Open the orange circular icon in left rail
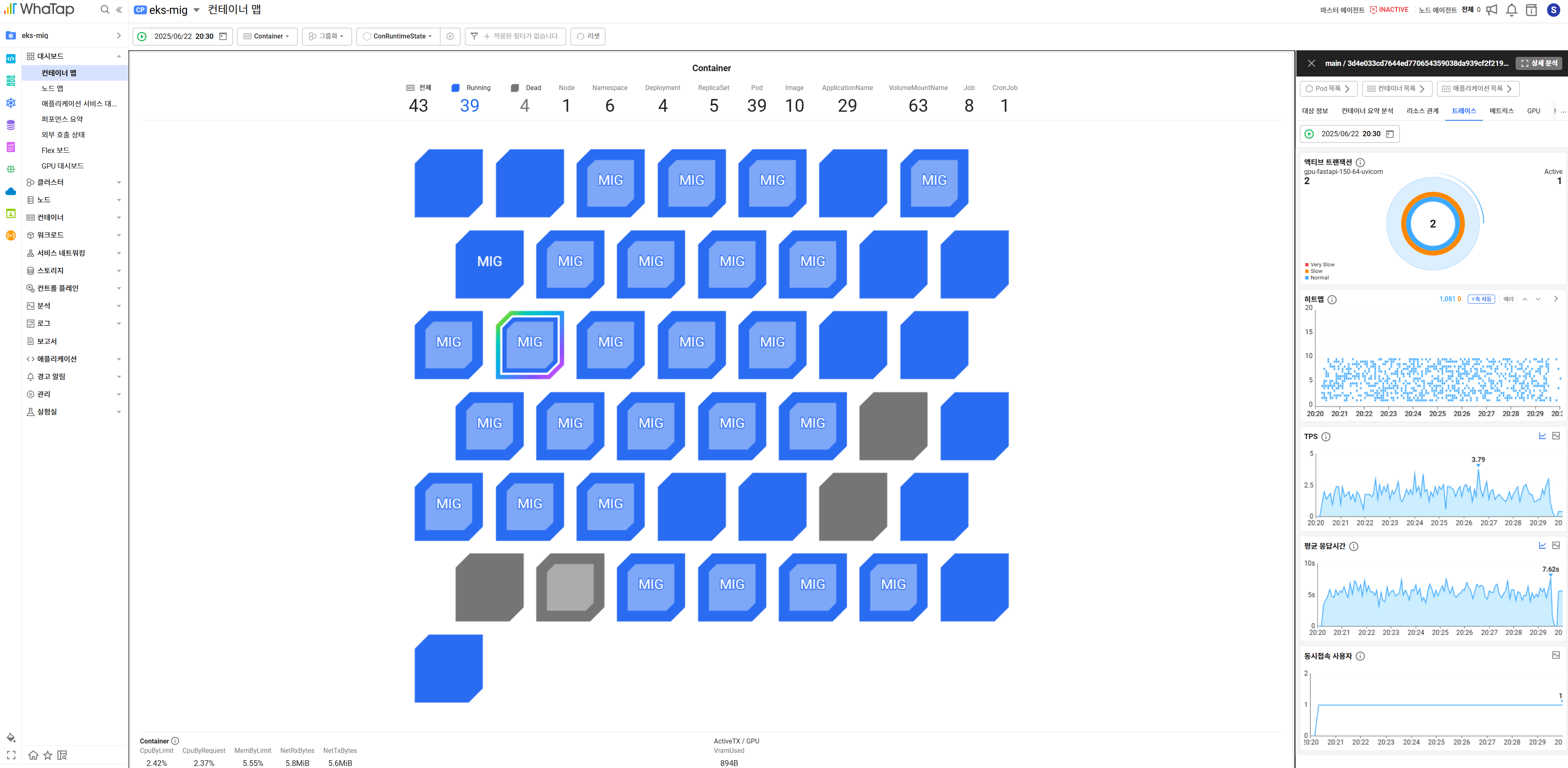 click(x=10, y=236)
